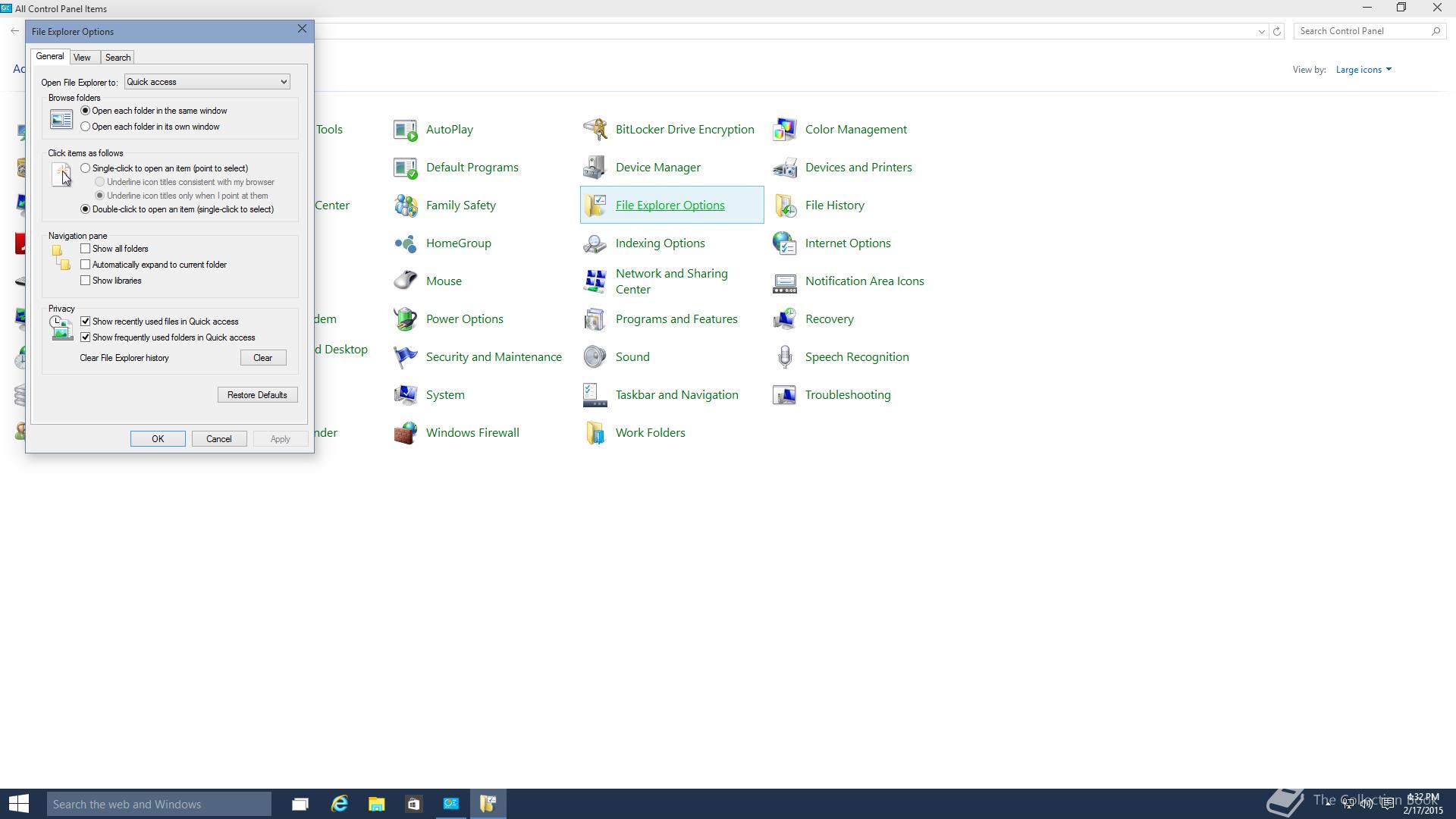
Task: Switch to the View tab
Action: coord(82,58)
